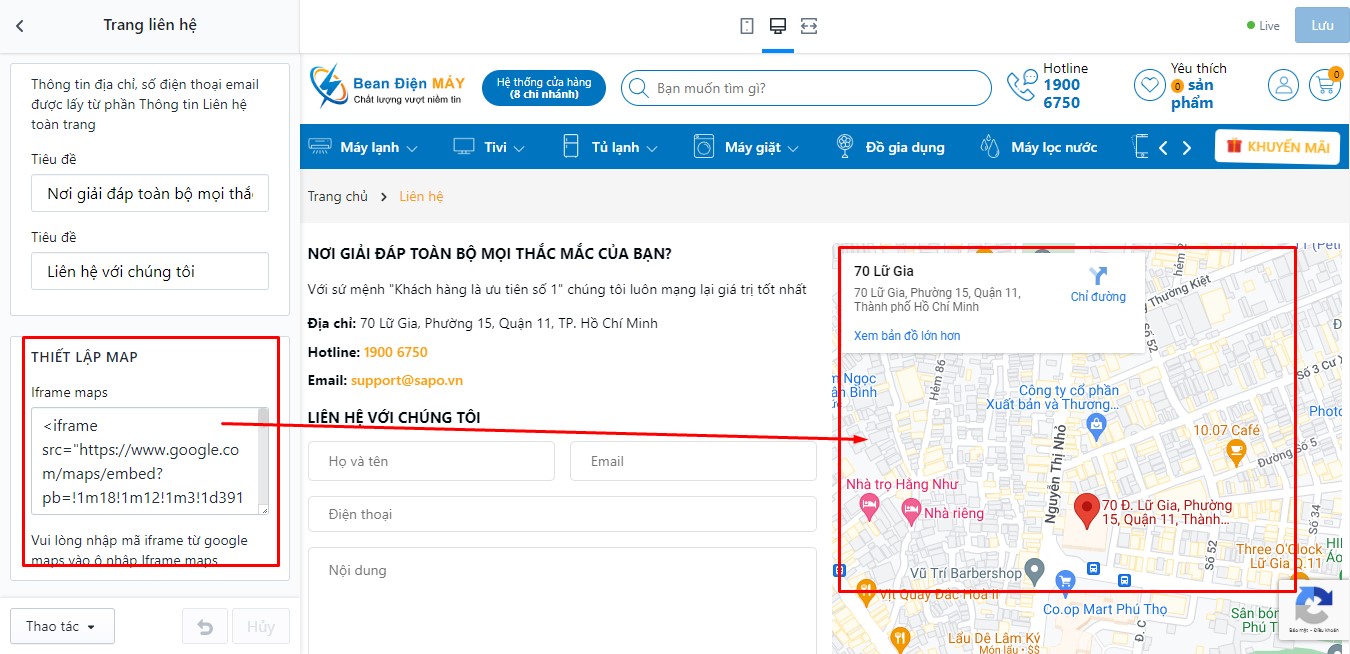This screenshot has height=654, width=1350.
Task: Click Xem bản đồ lớn hơn link
Action: [x=907, y=336]
